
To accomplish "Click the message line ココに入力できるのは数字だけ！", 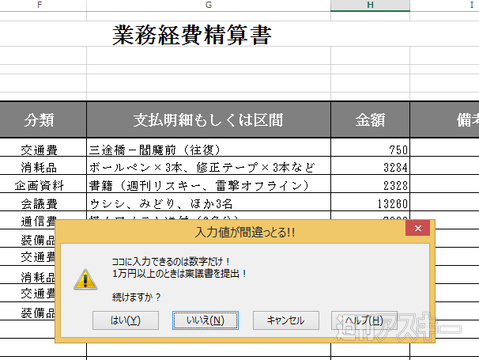I will tap(171, 261).
